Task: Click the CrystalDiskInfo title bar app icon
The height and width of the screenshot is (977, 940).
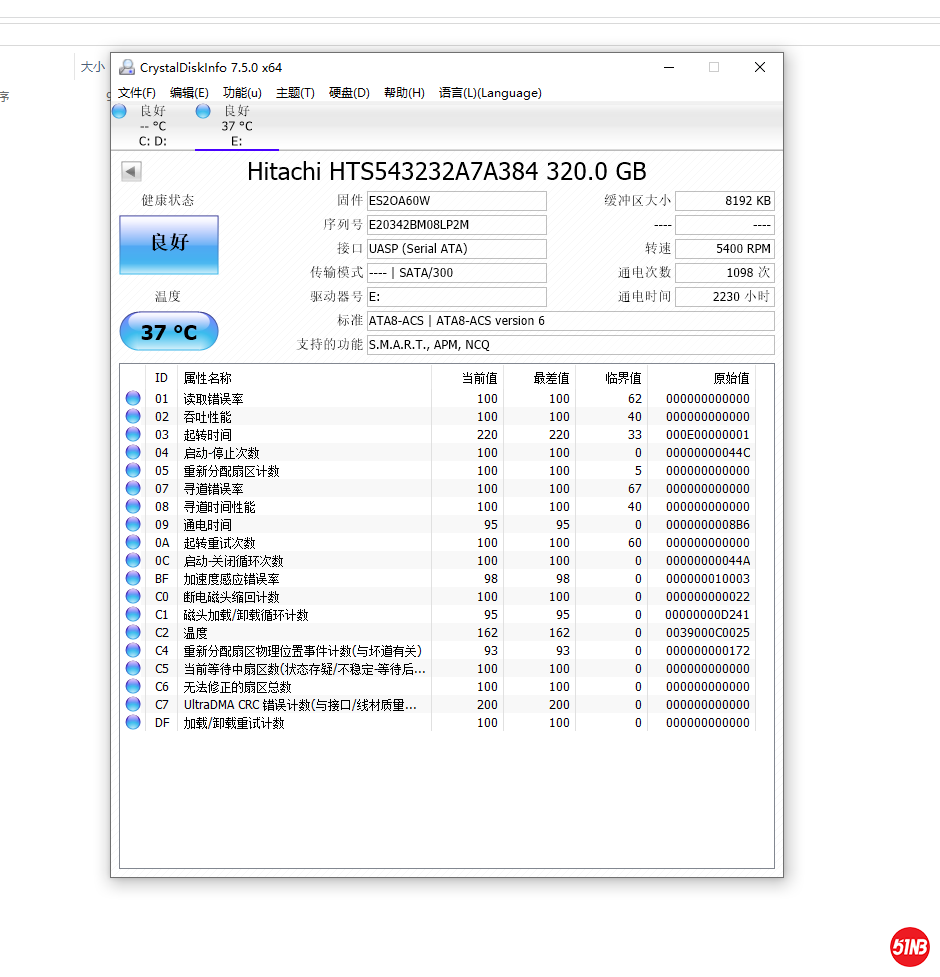Action: tap(127, 68)
